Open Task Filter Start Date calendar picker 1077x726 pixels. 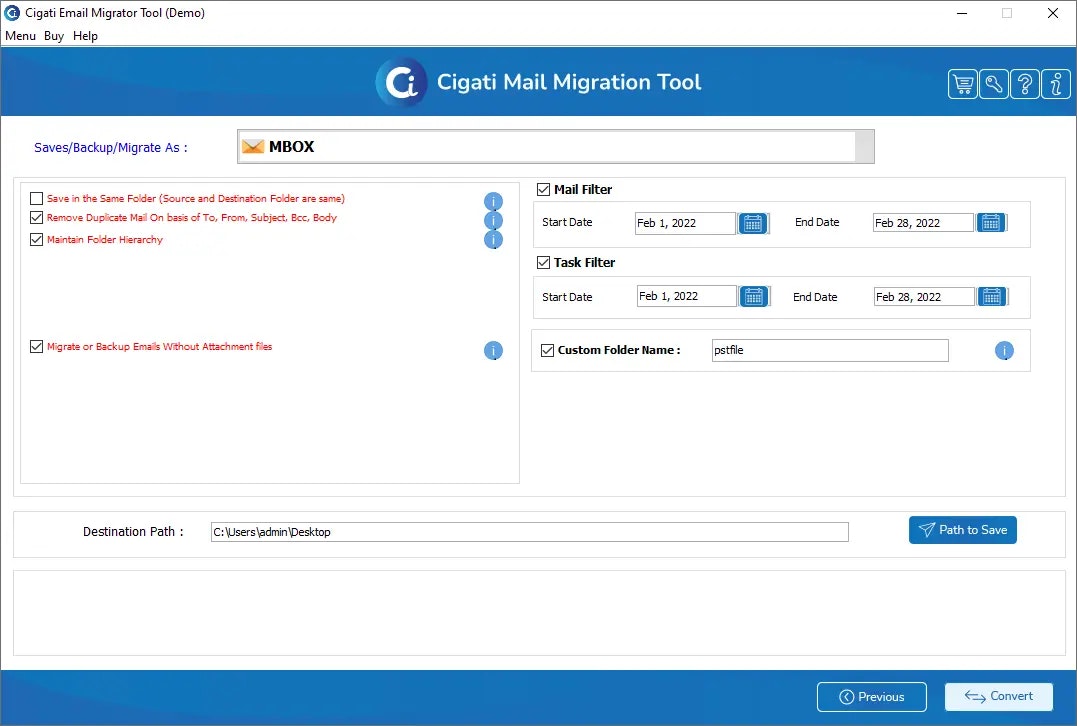pyautogui.click(x=754, y=296)
